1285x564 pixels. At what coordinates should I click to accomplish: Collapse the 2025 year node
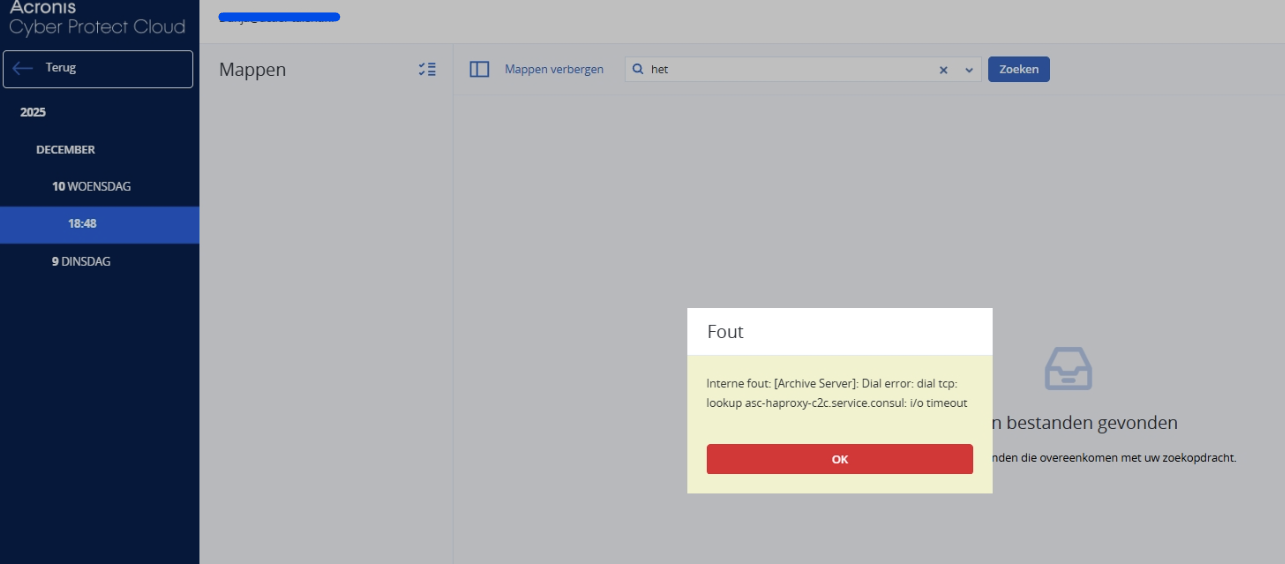coord(33,112)
